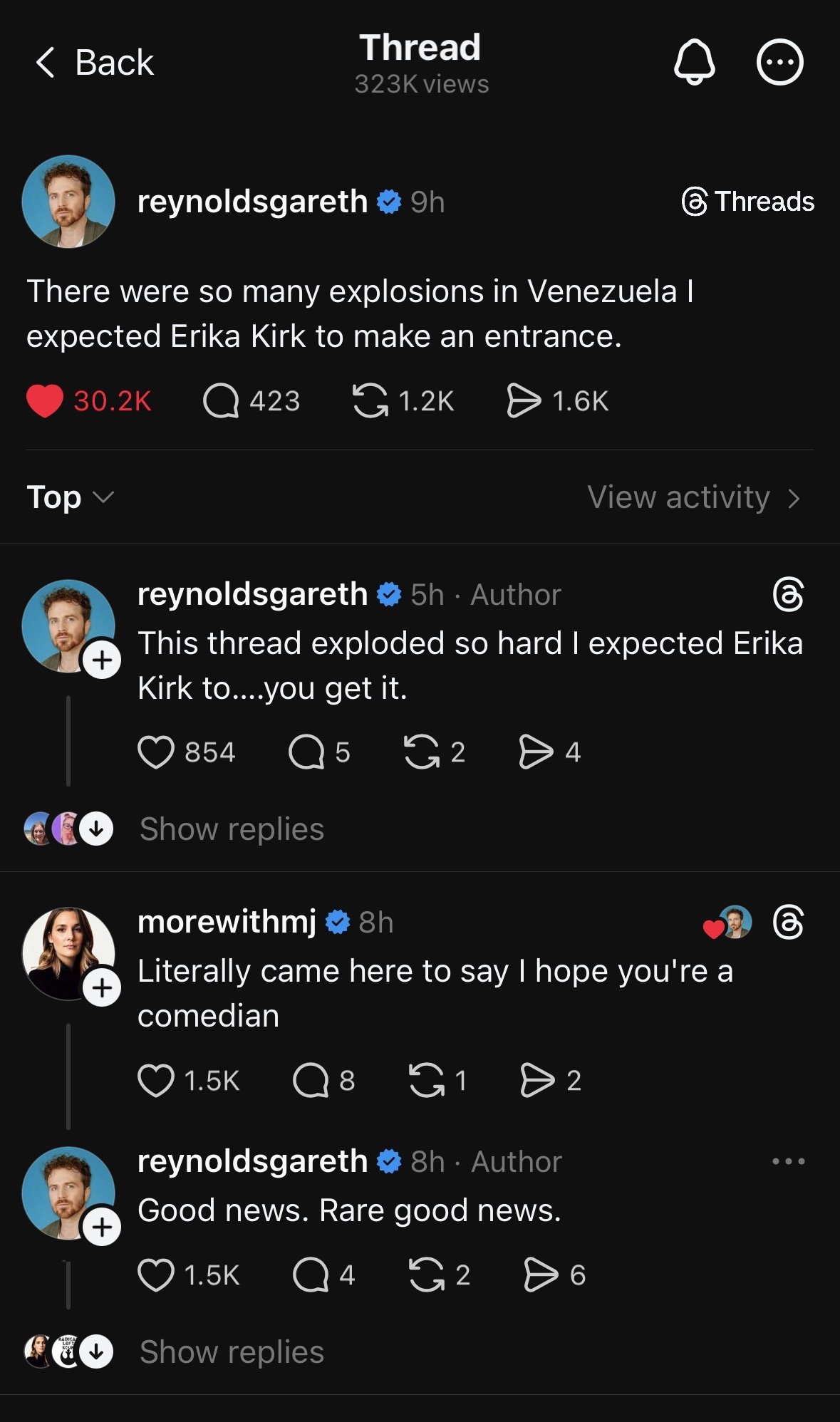Open morewithmj profile username

click(x=227, y=922)
